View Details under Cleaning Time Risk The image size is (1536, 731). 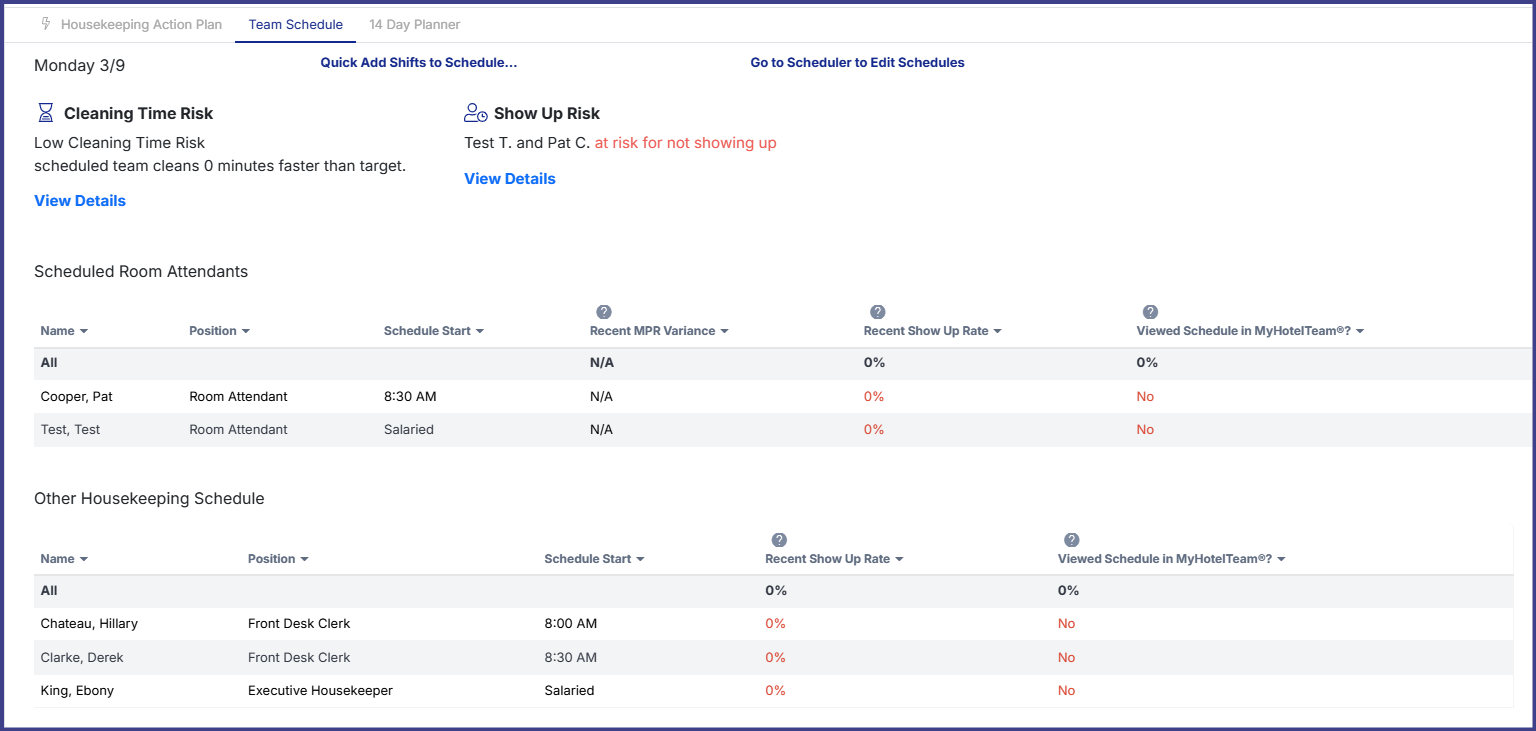click(80, 201)
